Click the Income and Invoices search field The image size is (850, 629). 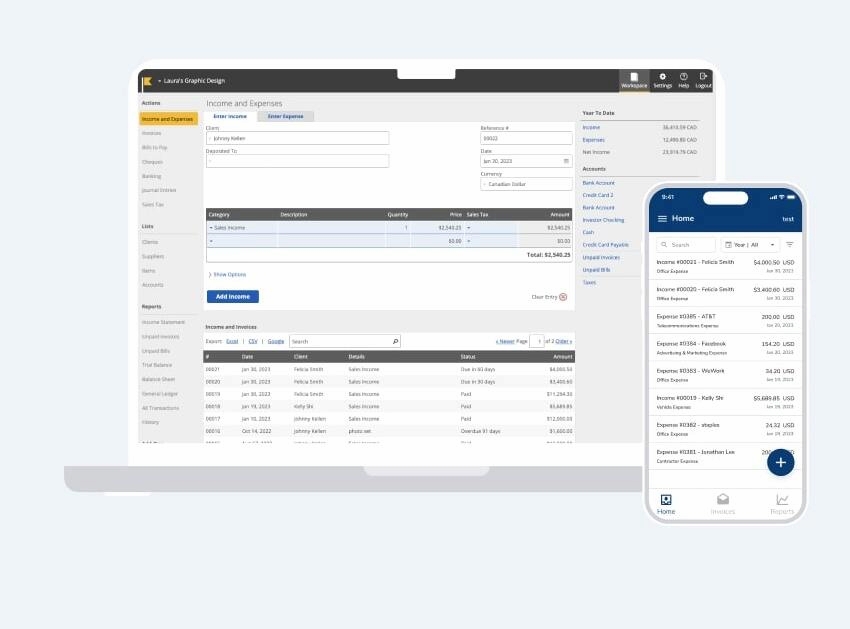pos(344,341)
